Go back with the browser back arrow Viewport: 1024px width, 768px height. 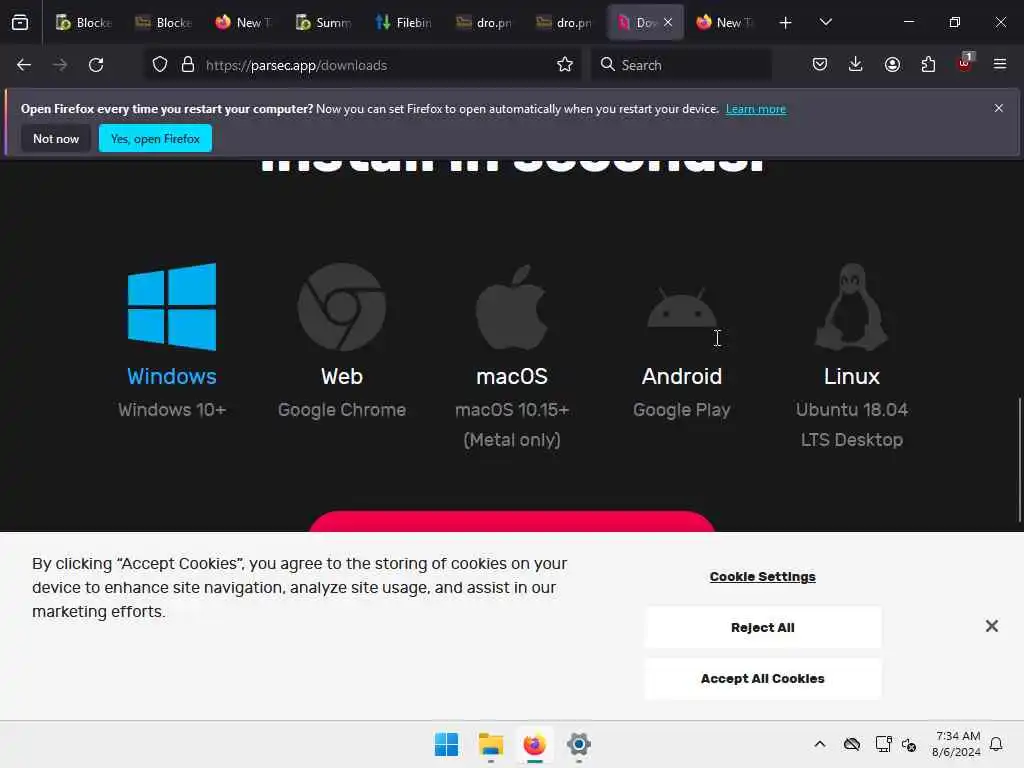[24, 65]
